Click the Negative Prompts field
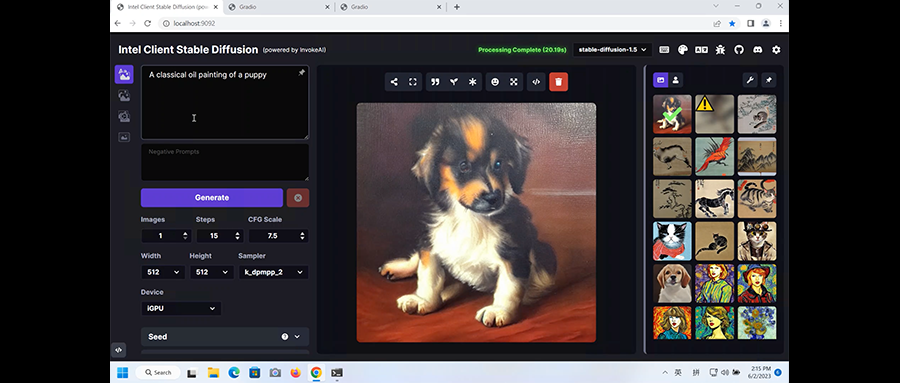 (225, 163)
